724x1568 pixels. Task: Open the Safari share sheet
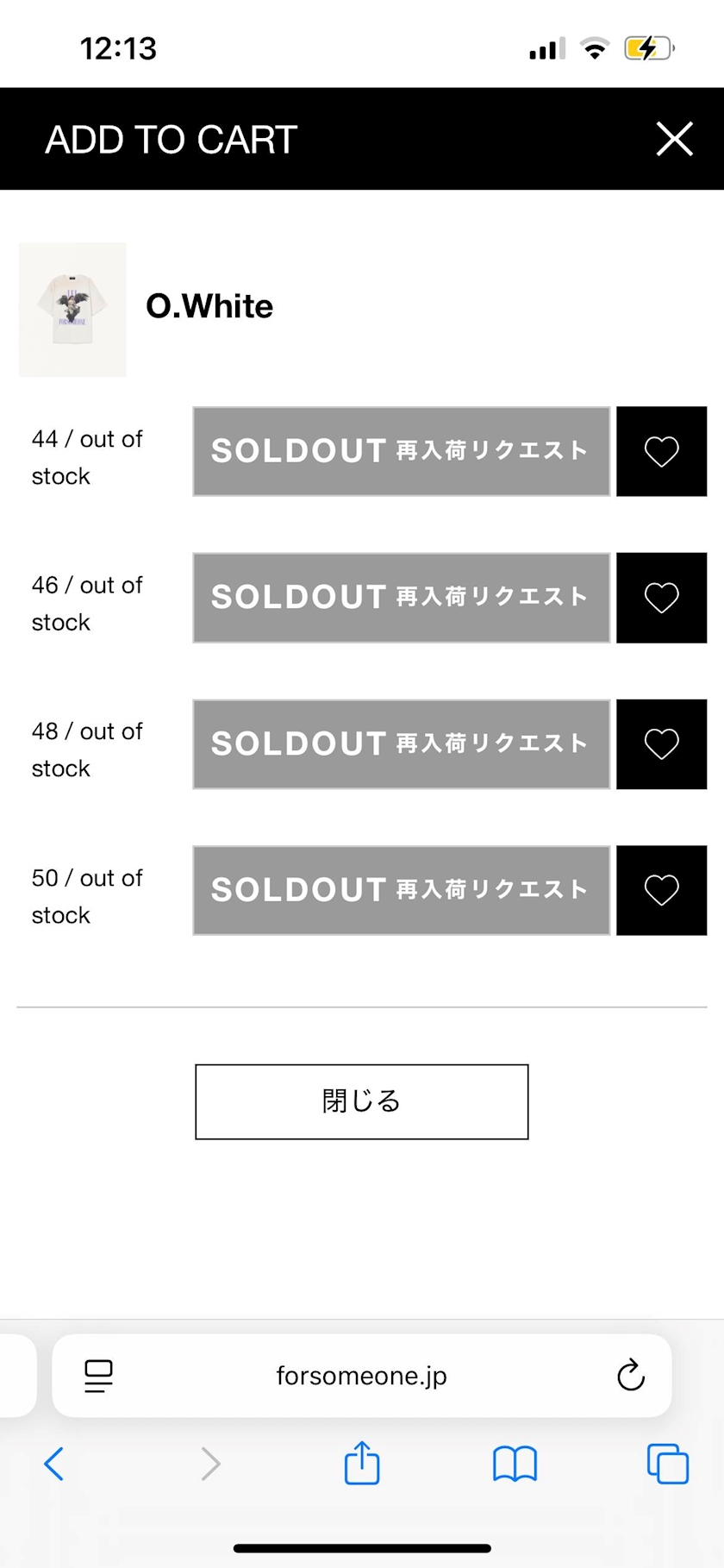(x=362, y=1462)
